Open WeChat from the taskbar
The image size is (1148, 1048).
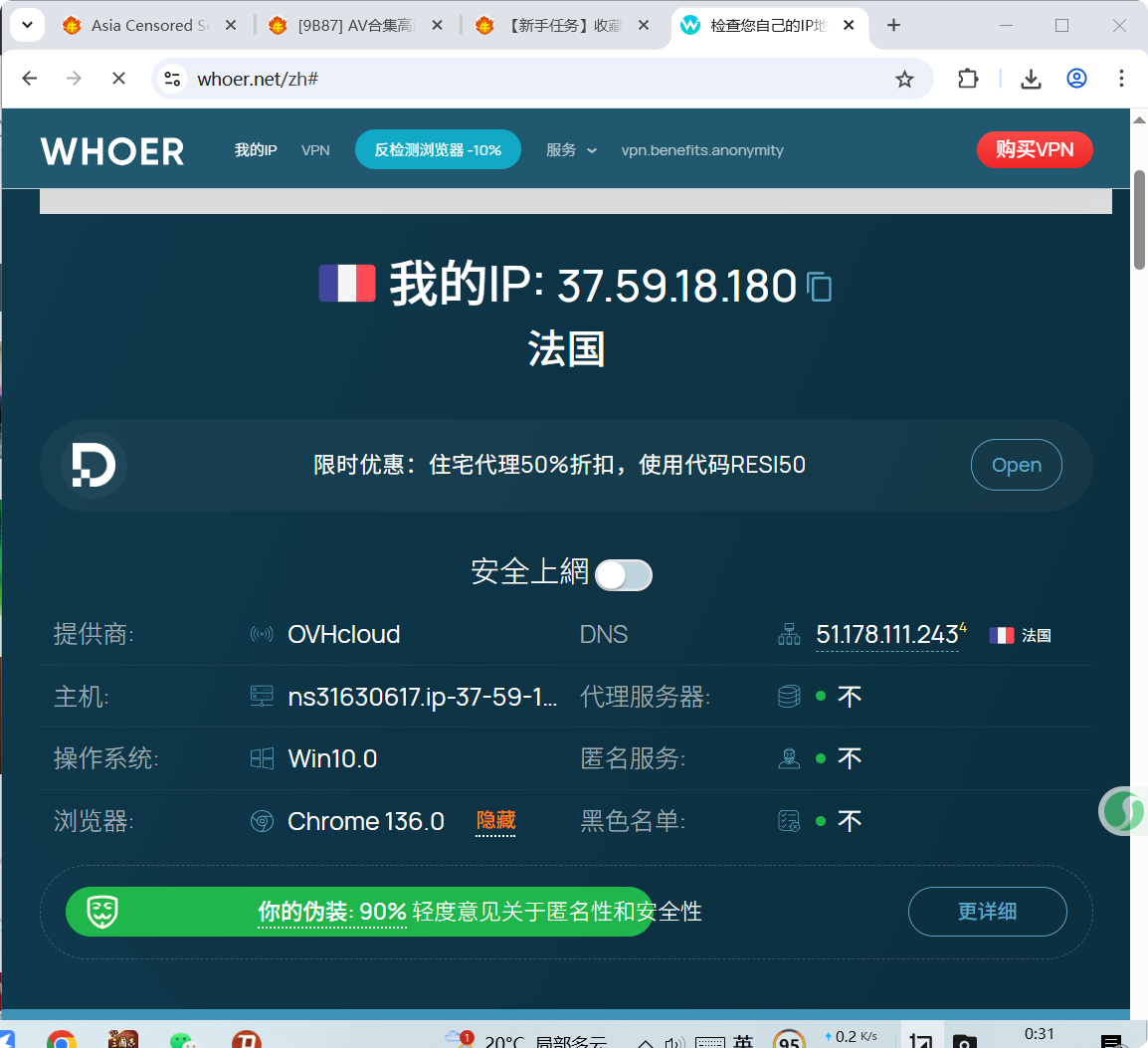[182, 1041]
